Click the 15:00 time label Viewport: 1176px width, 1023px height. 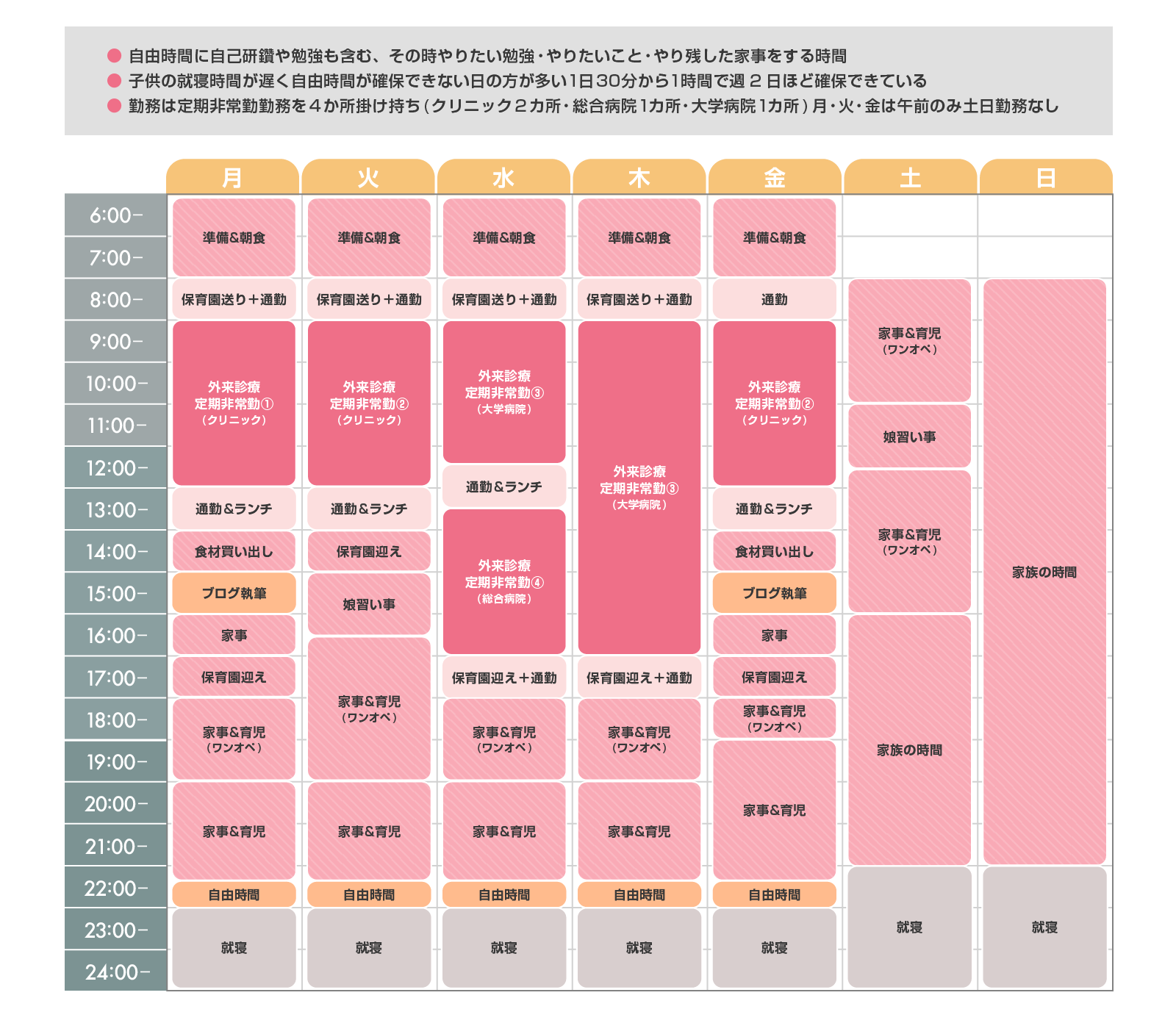pyautogui.click(x=115, y=594)
